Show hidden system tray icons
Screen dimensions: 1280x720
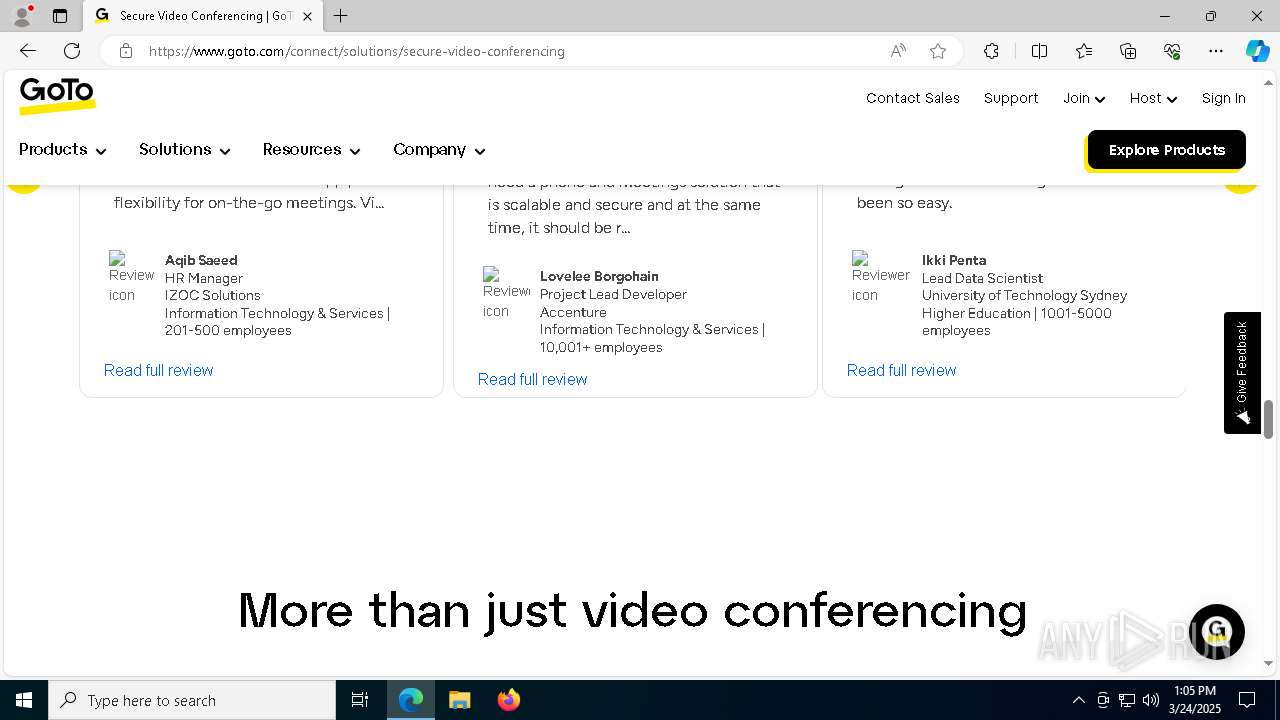(x=1078, y=700)
